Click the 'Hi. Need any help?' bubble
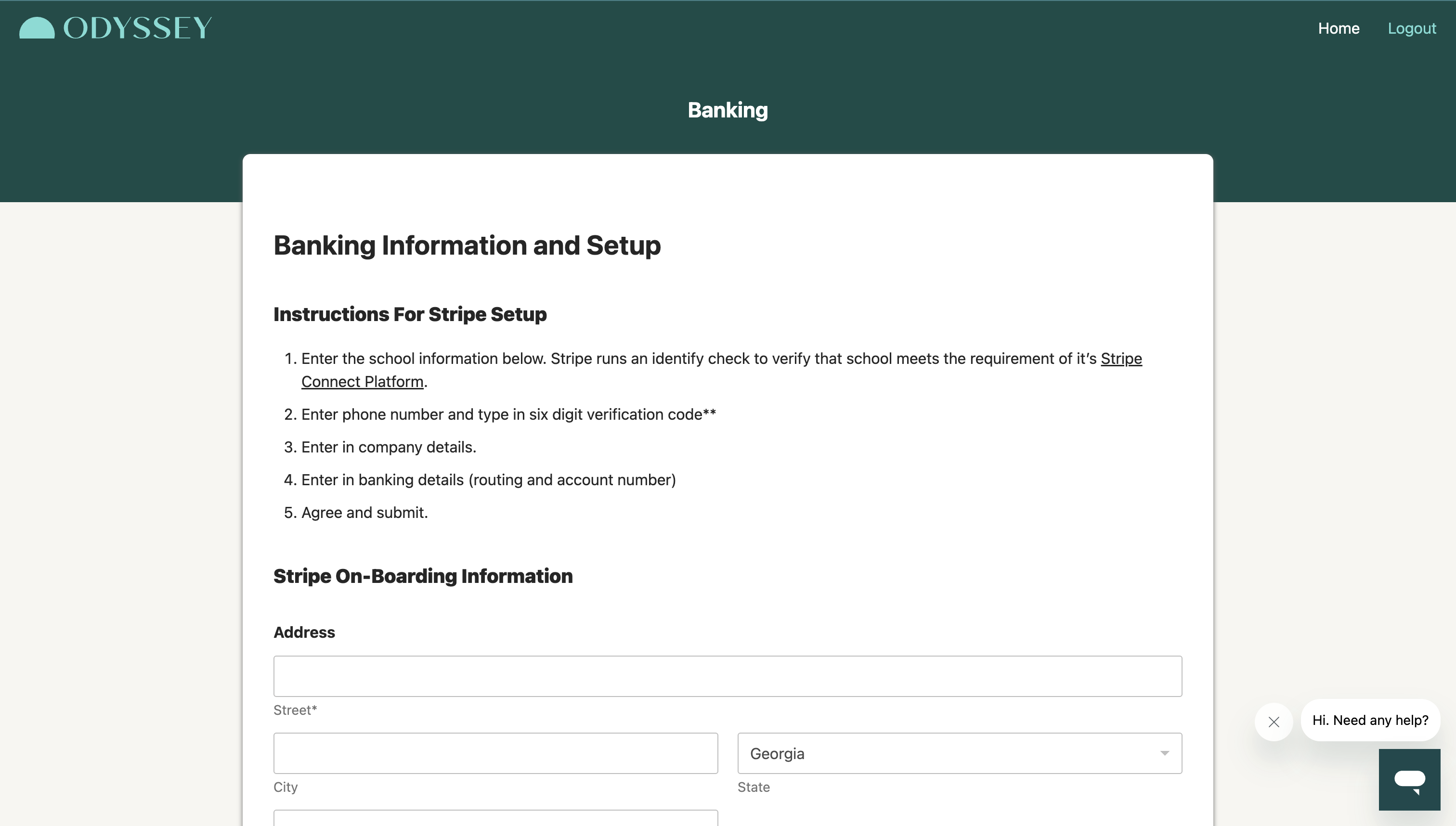Screen dimensions: 1456x826 pos(1370,720)
